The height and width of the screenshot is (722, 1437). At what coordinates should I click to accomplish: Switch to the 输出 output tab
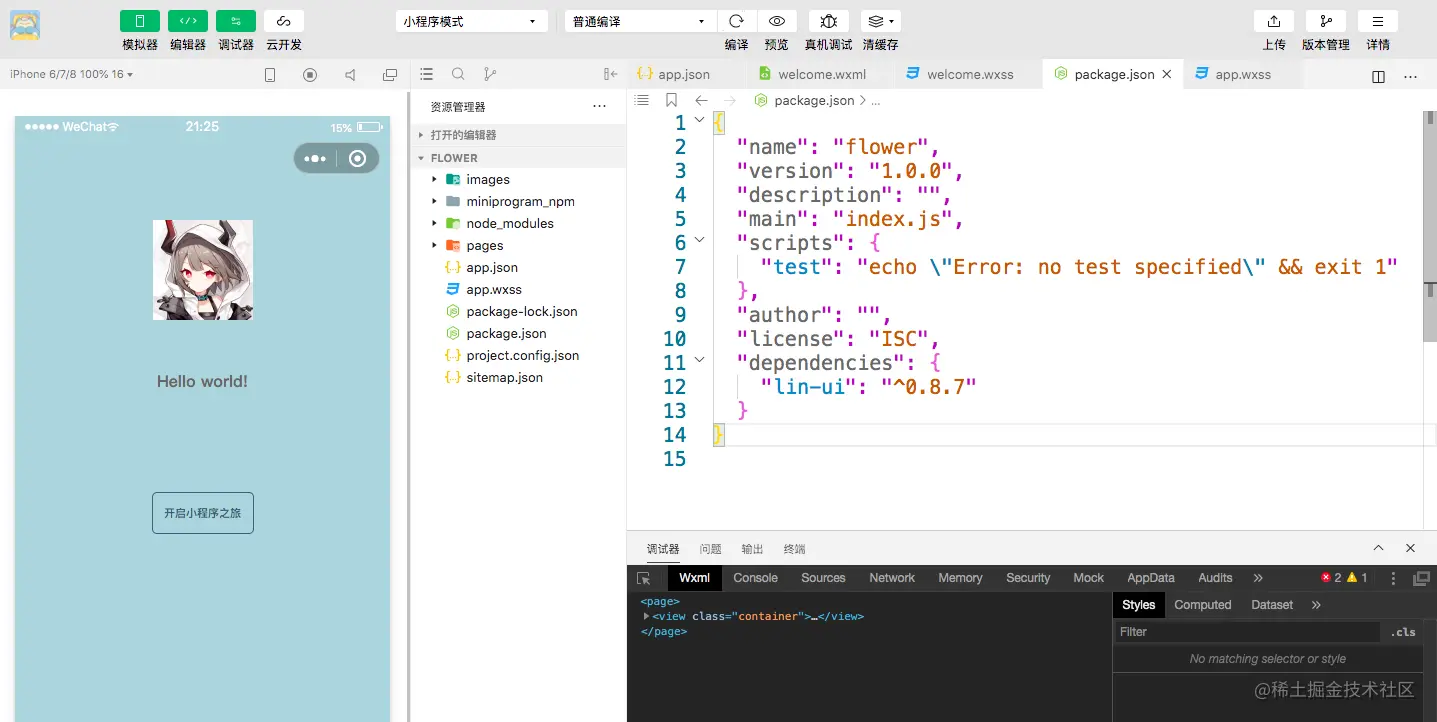[752, 549]
